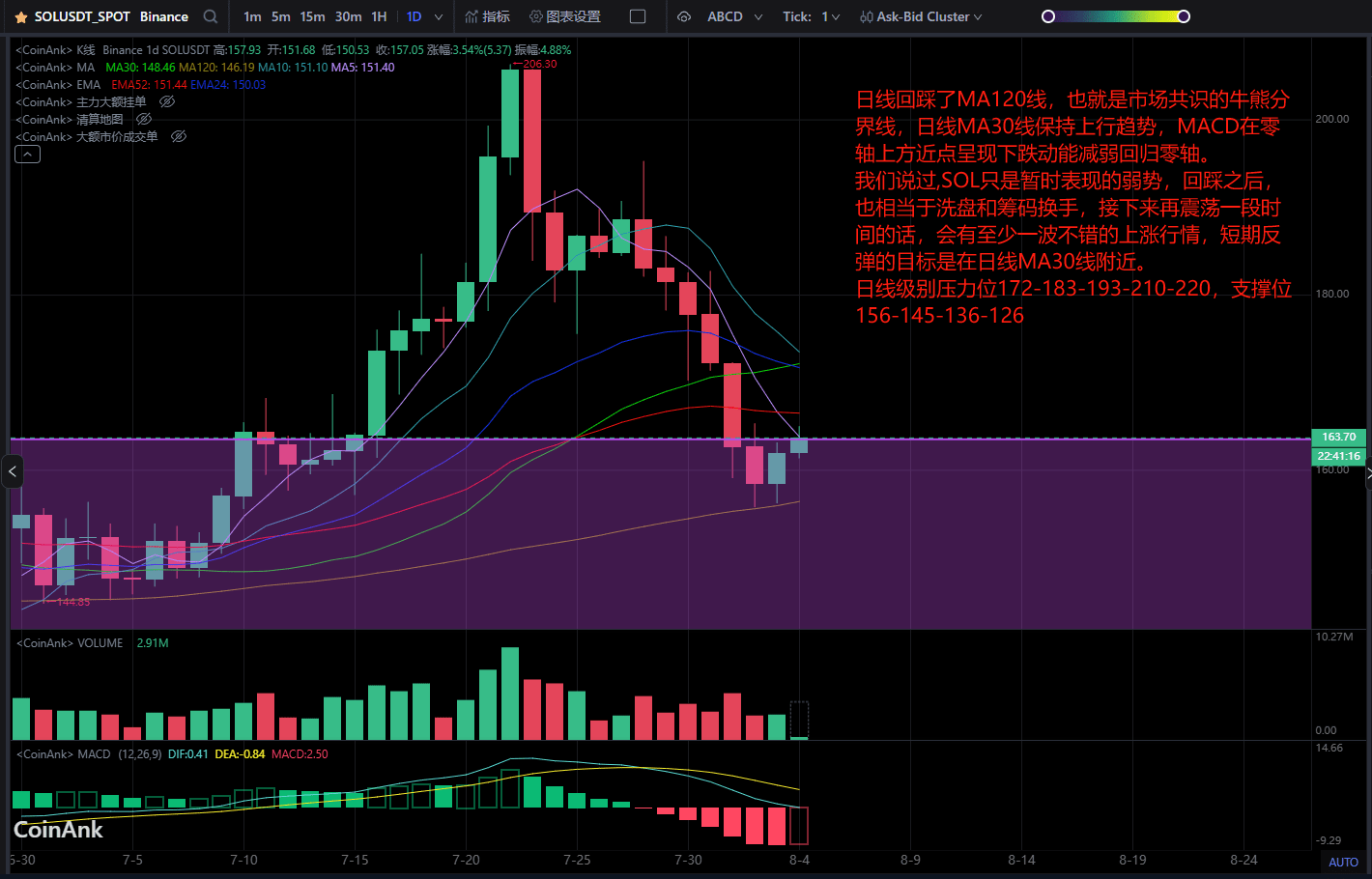Click the SOLUSDT_SPOT symbol name
The width and height of the screenshot is (1372, 879).
(x=82, y=16)
